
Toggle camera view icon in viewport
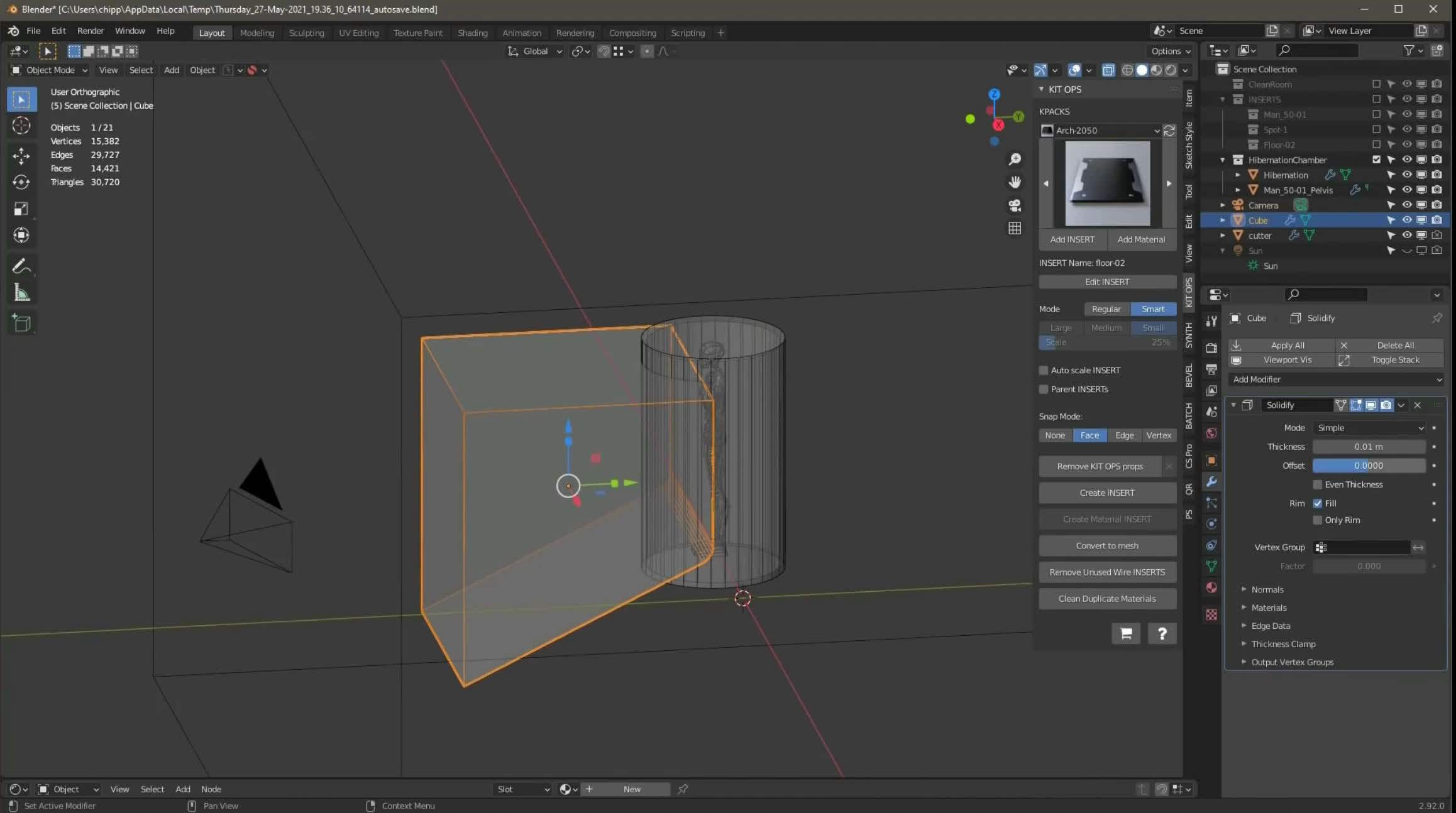(x=1015, y=205)
